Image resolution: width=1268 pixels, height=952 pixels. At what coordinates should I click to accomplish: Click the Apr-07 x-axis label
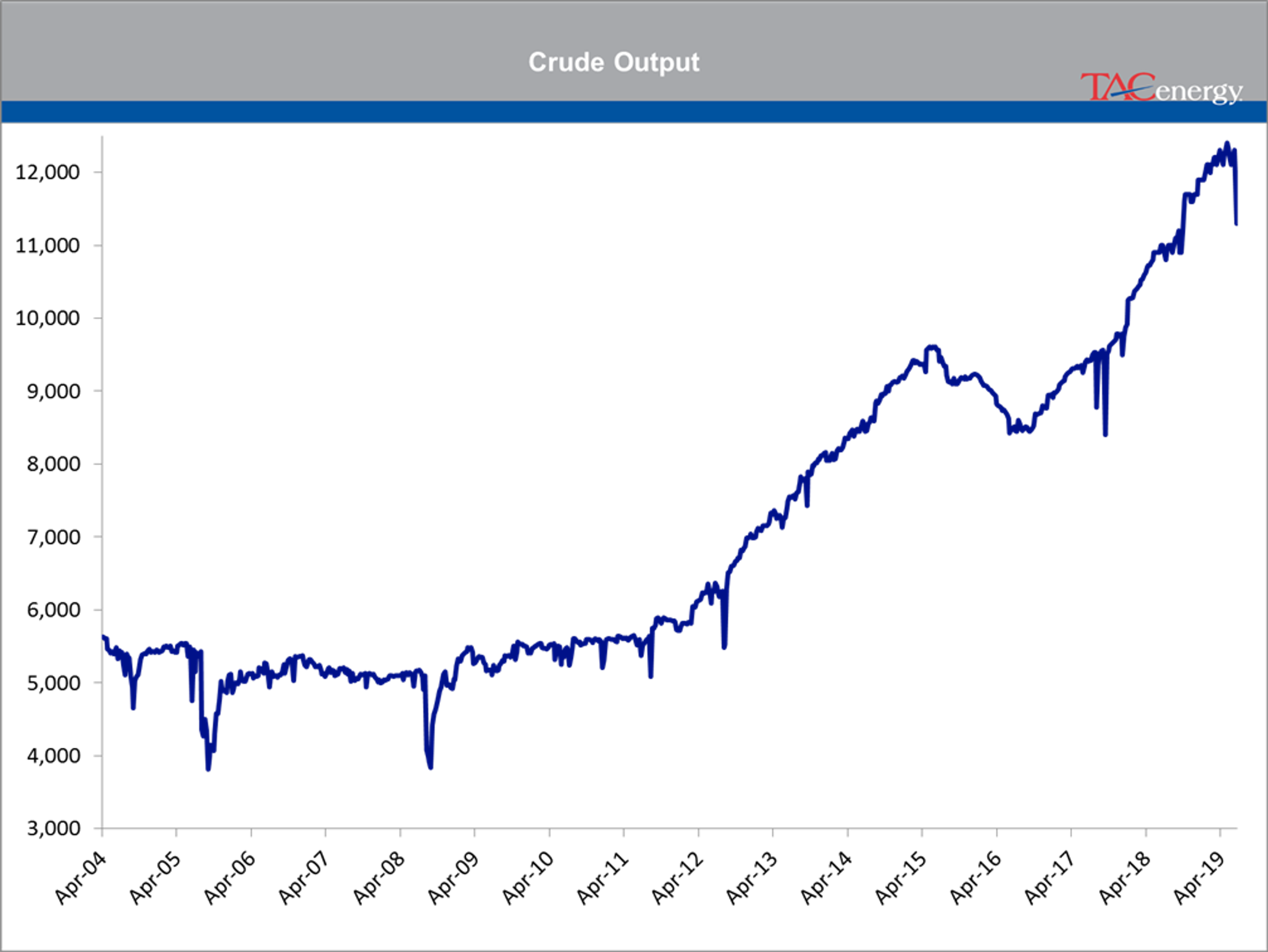tap(304, 878)
